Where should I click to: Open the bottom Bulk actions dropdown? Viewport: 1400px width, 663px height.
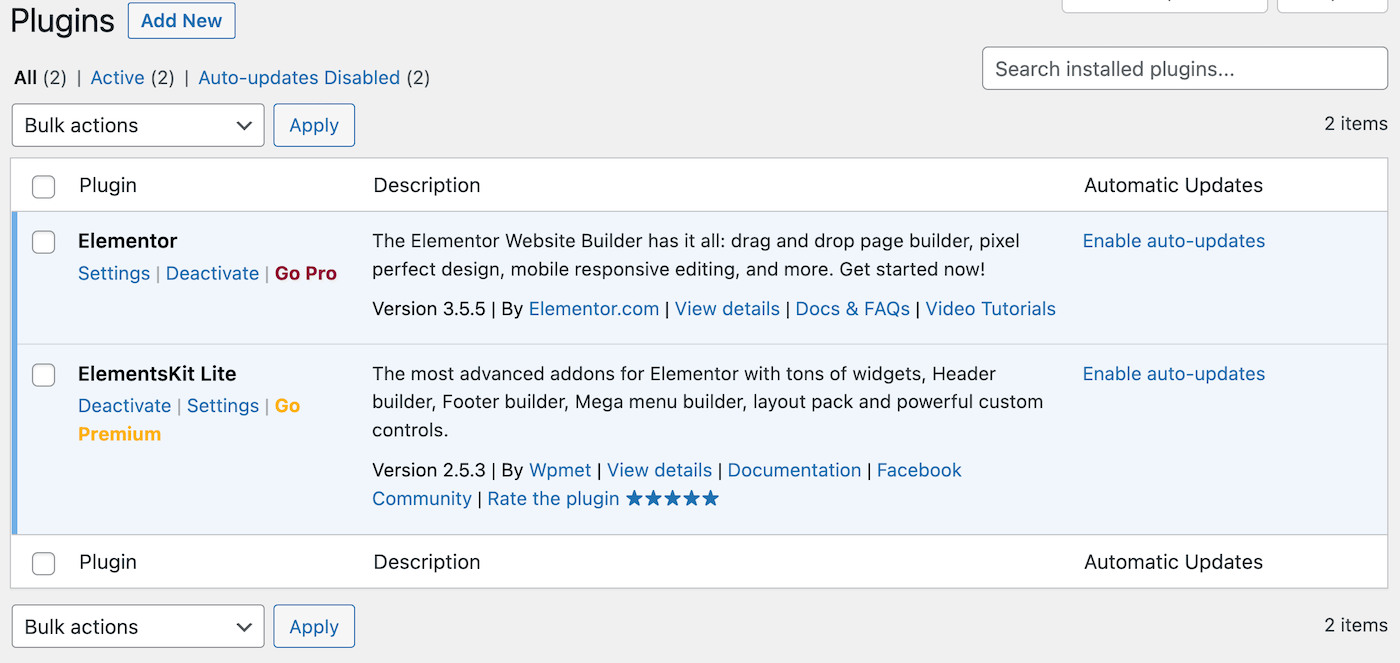[x=138, y=627]
